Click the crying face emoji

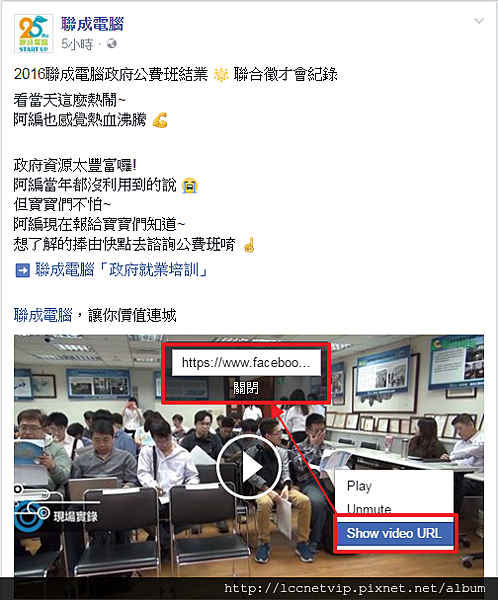tap(190, 186)
